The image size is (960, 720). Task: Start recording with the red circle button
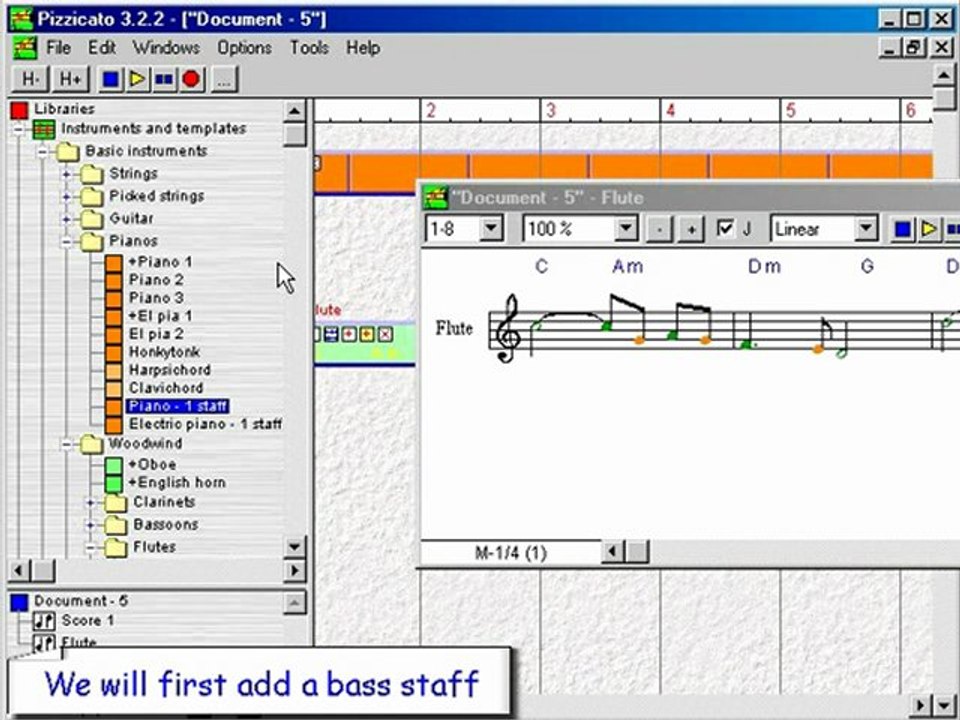(x=191, y=79)
